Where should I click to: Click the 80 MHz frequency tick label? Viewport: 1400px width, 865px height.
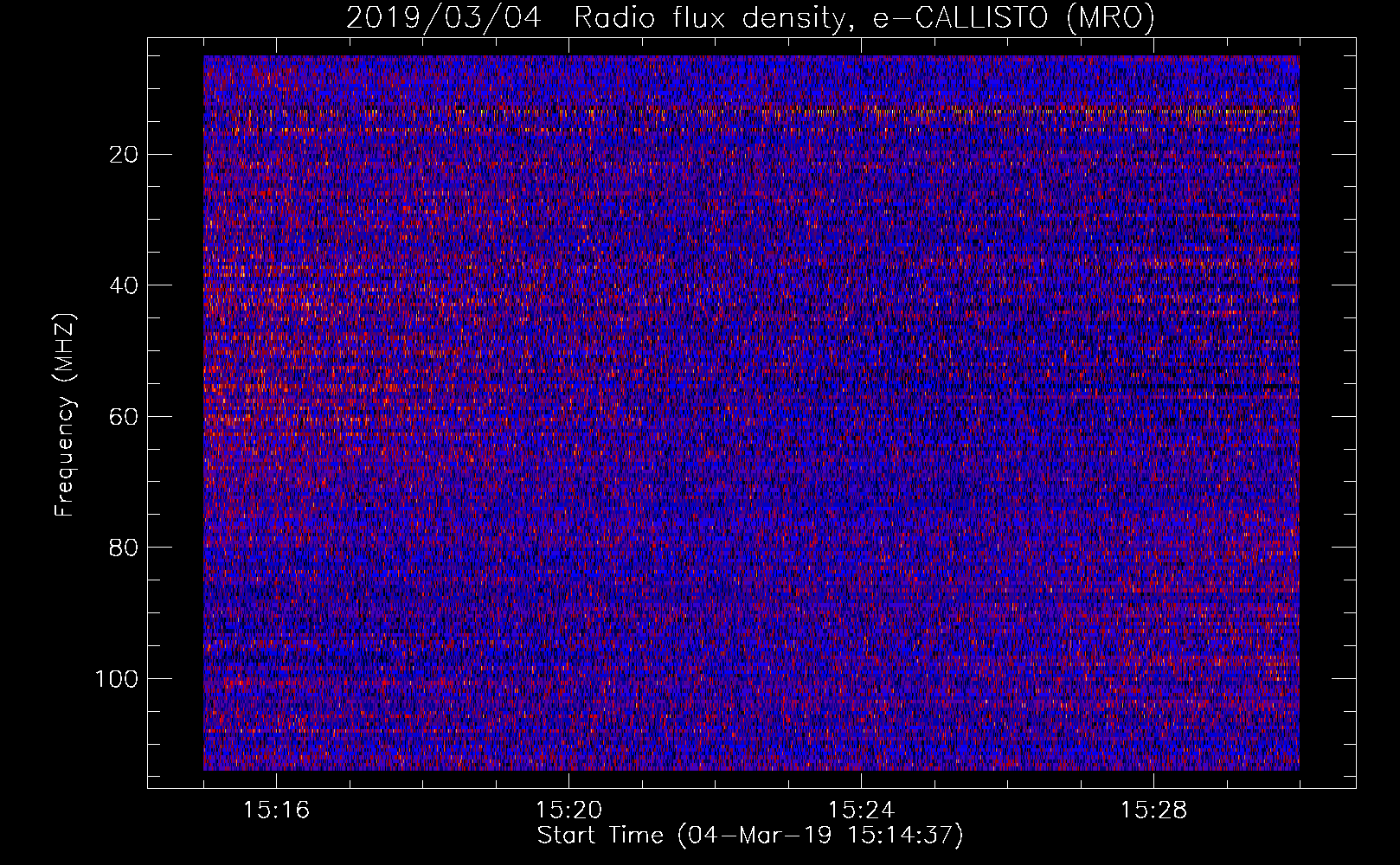(125, 548)
